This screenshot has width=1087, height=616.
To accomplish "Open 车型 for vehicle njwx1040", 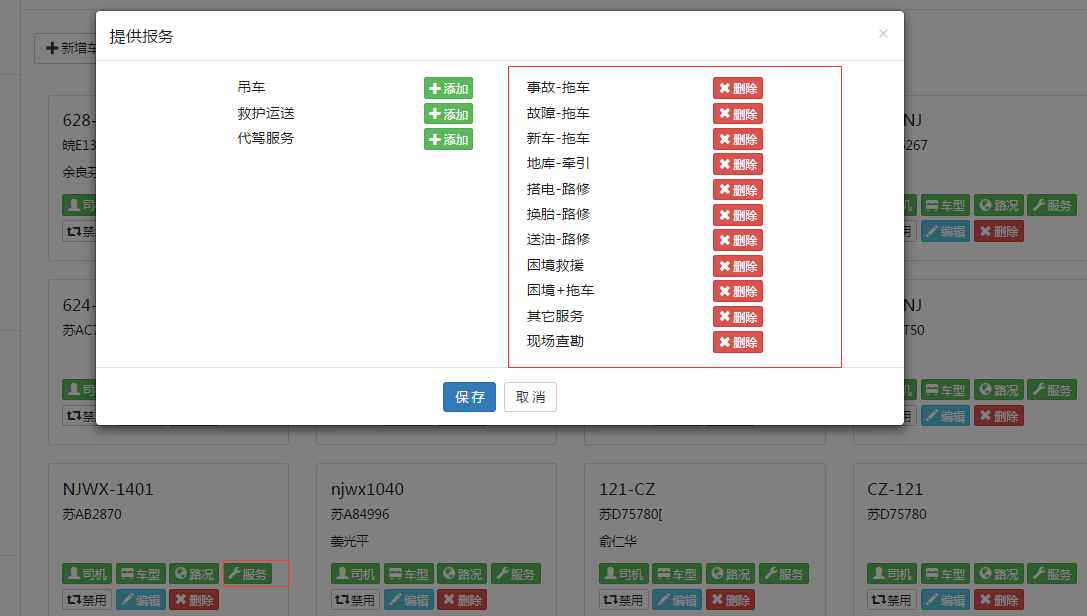I will pyautogui.click(x=407, y=574).
